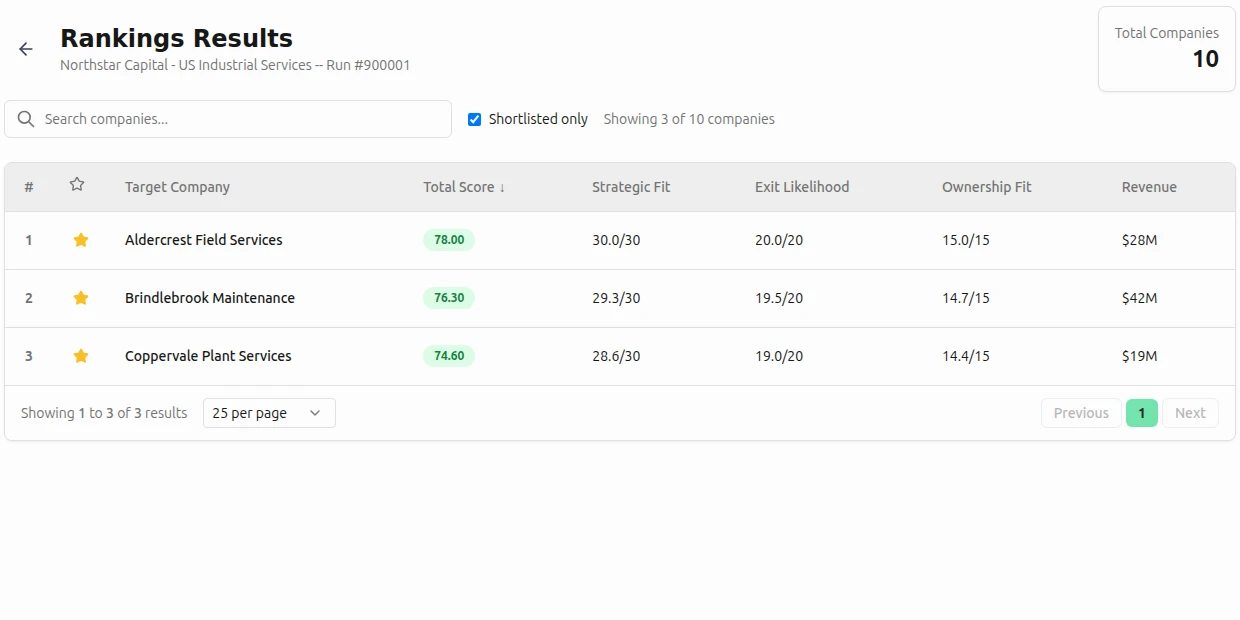This screenshot has height=620, width=1240.
Task: Click the # rank column header
Action: coord(29,187)
